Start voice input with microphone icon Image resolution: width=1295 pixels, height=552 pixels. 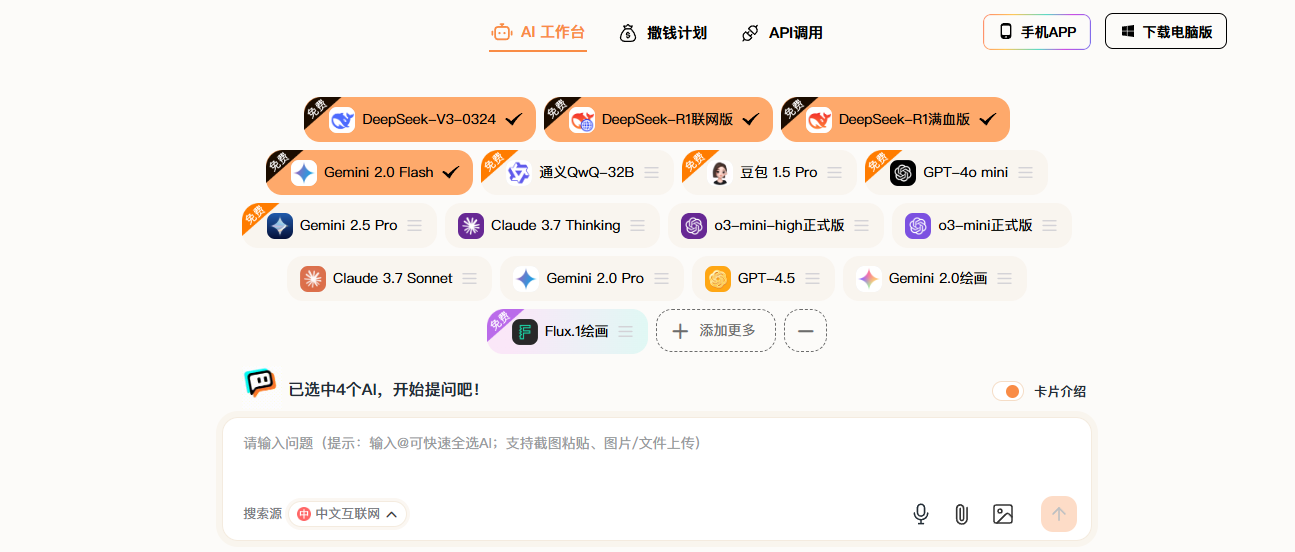click(921, 514)
